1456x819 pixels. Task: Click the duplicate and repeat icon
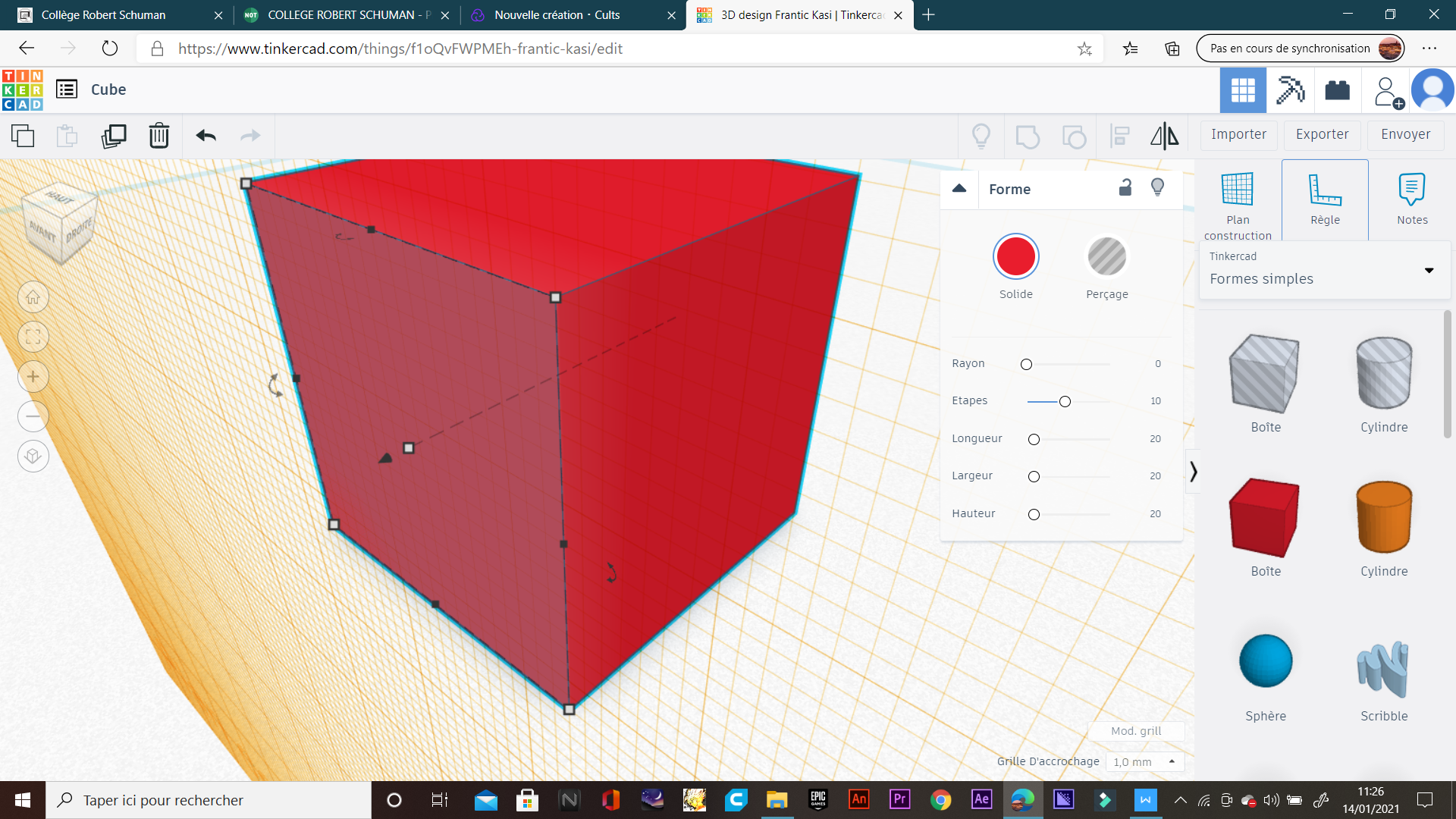(114, 136)
